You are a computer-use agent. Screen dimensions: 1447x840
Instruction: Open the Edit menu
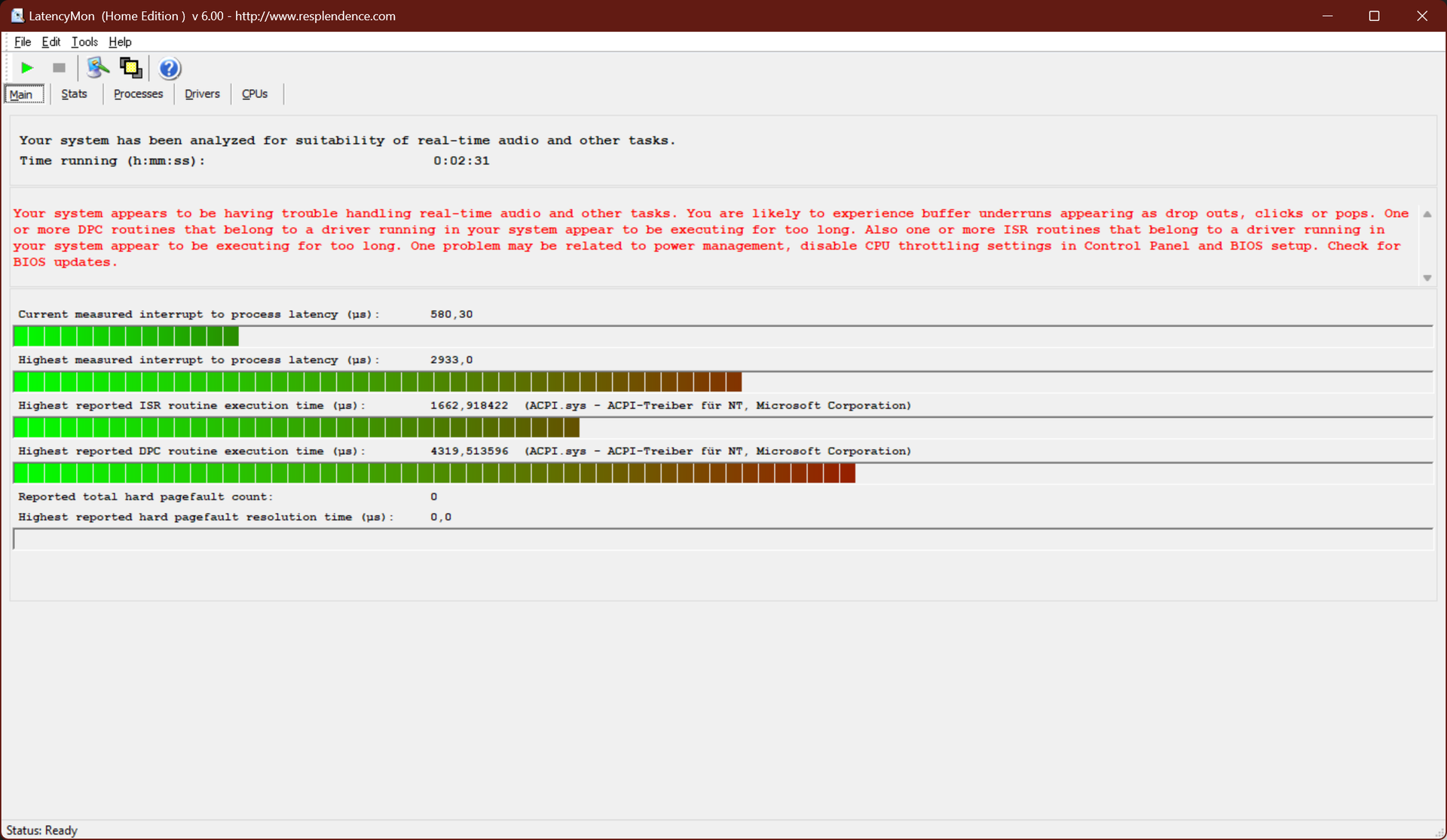pos(50,42)
